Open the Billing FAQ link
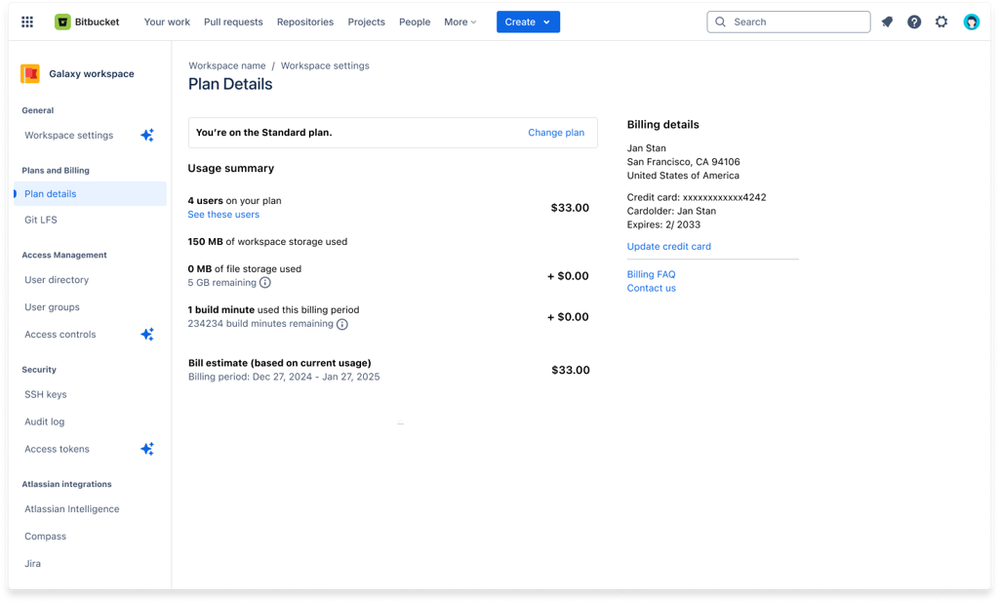This screenshot has width=999, height=603. click(651, 274)
